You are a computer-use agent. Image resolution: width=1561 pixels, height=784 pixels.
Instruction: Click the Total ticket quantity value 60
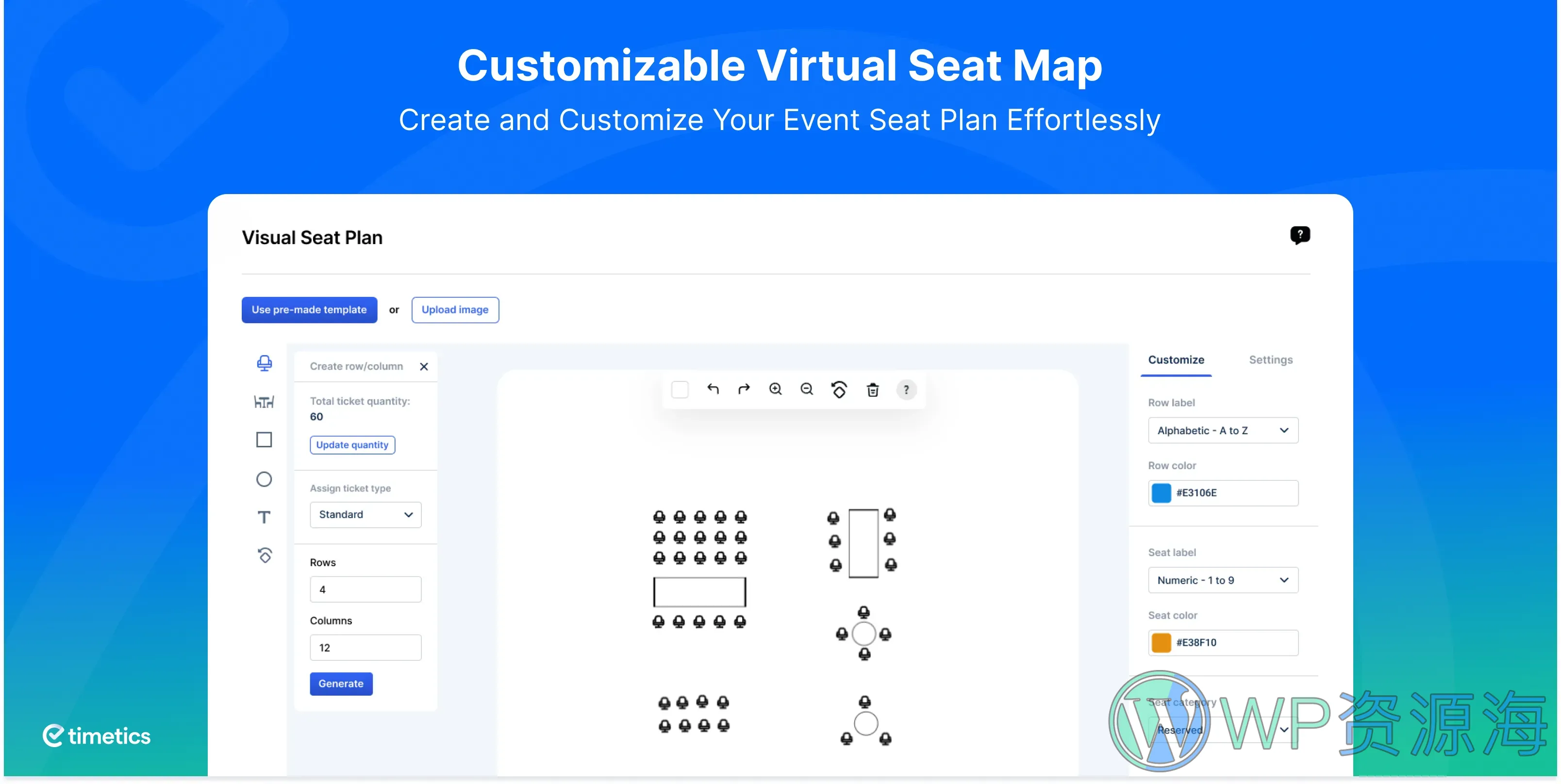[x=316, y=417]
